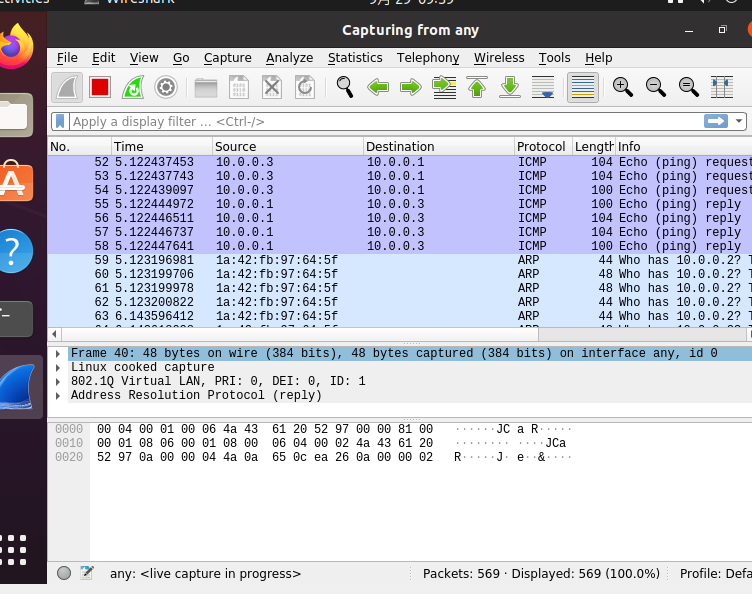Open the File menu

click(x=67, y=58)
